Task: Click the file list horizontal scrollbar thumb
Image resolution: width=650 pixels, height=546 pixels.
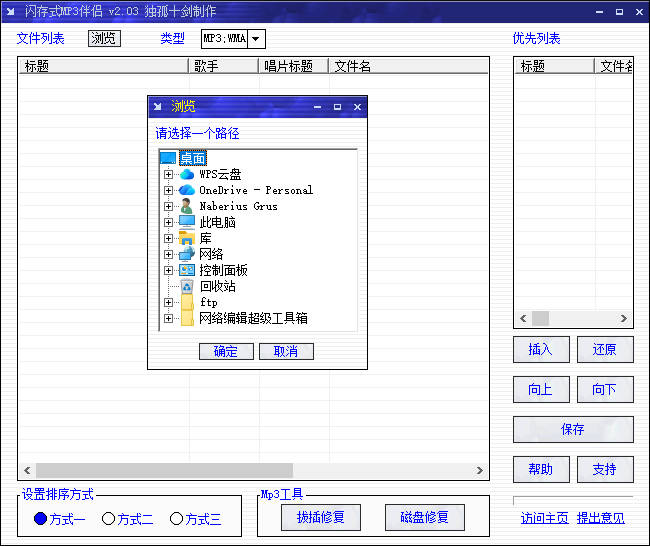Action: tap(165, 470)
